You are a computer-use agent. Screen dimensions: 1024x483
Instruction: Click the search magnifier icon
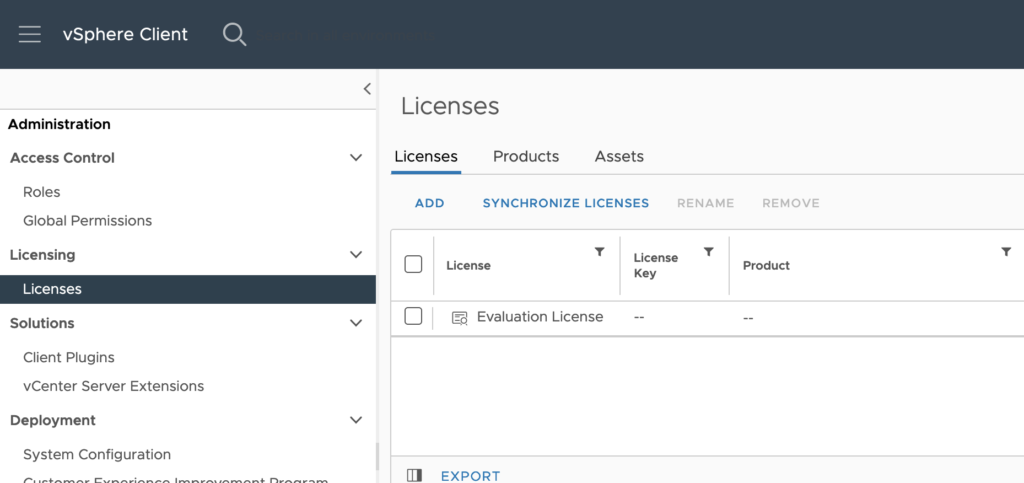tap(234, 35)
